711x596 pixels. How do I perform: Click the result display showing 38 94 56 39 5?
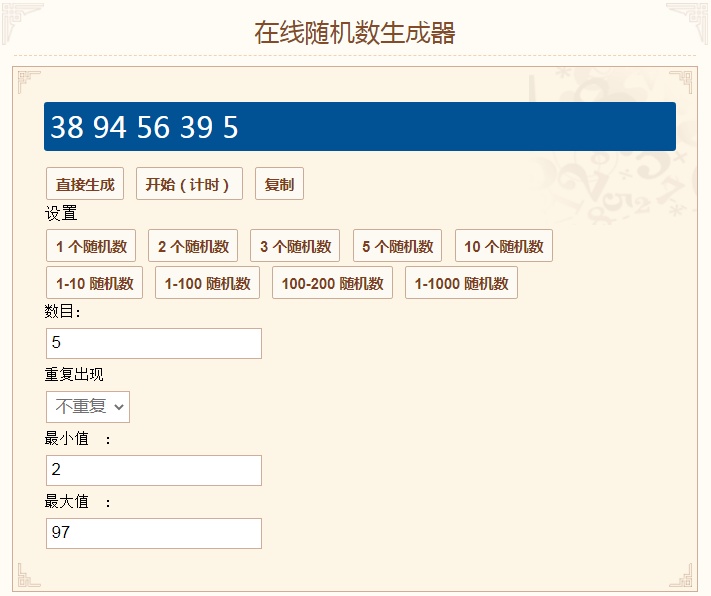pyautogui.click(x=360, y=127)
